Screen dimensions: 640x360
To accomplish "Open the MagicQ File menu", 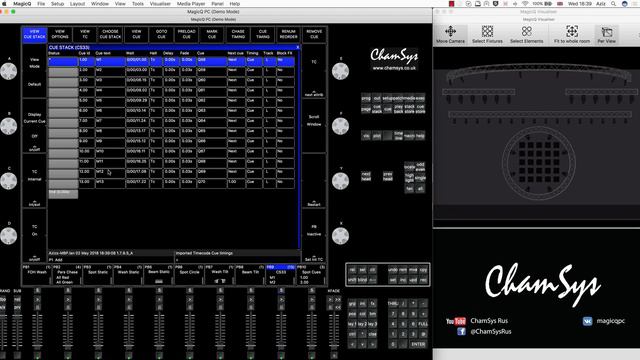I will (41, 4).
